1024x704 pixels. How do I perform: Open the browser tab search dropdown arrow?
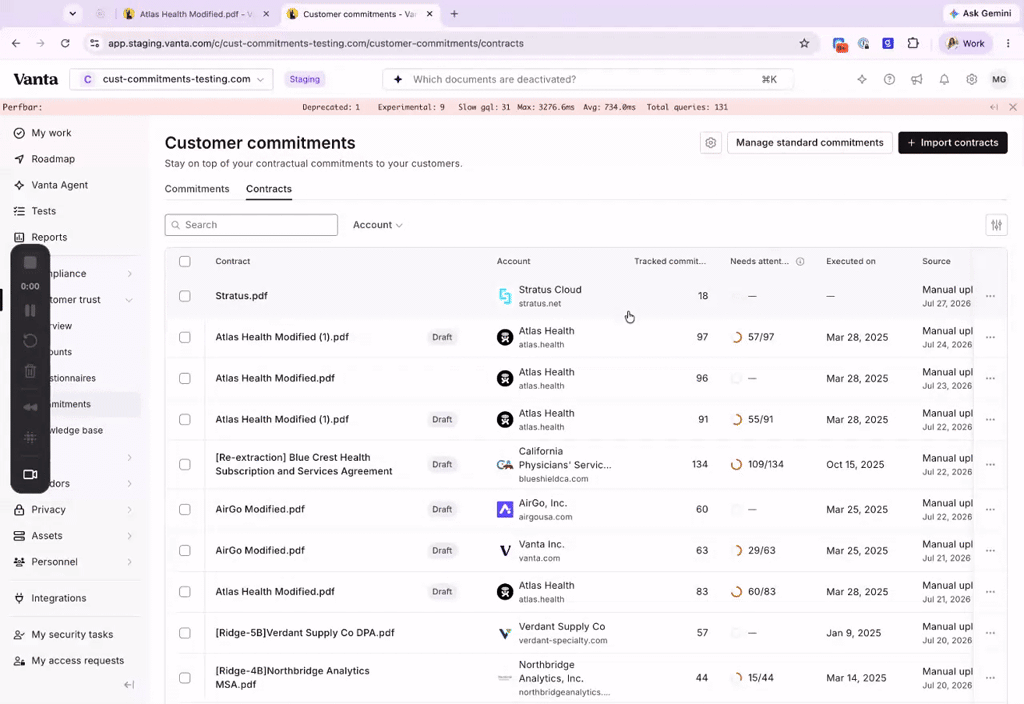tap(72, 14)
